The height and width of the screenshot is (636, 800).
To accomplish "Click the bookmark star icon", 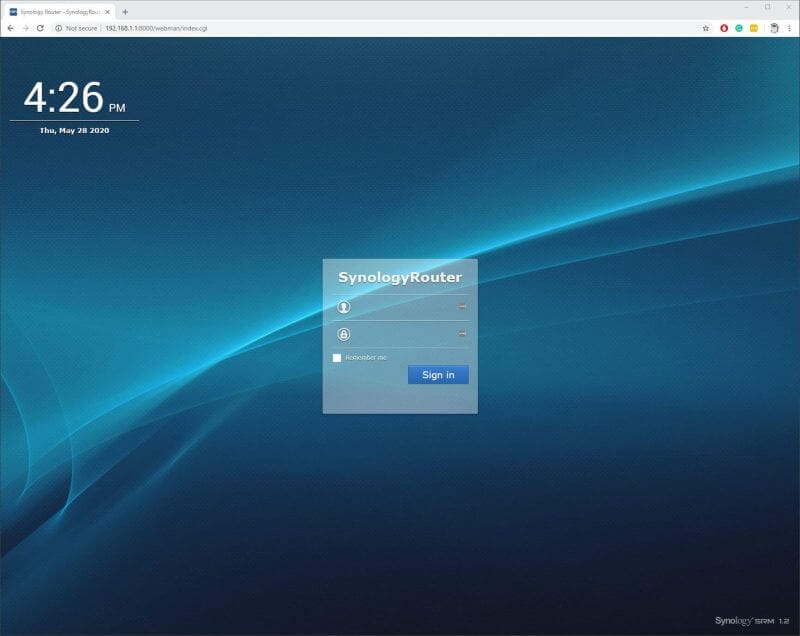I will (x=706, y=29).
